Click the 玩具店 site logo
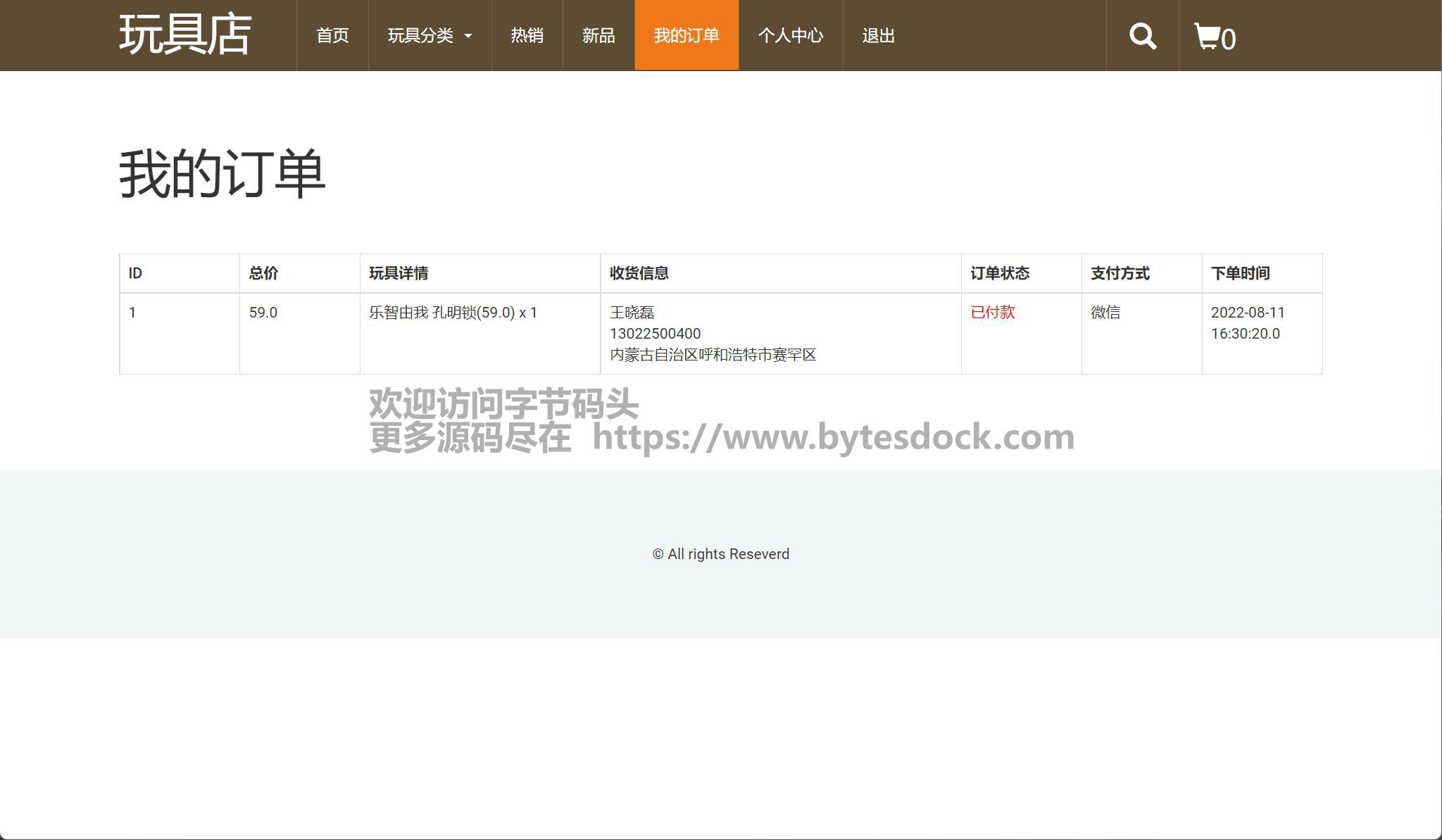 point(185,35)
